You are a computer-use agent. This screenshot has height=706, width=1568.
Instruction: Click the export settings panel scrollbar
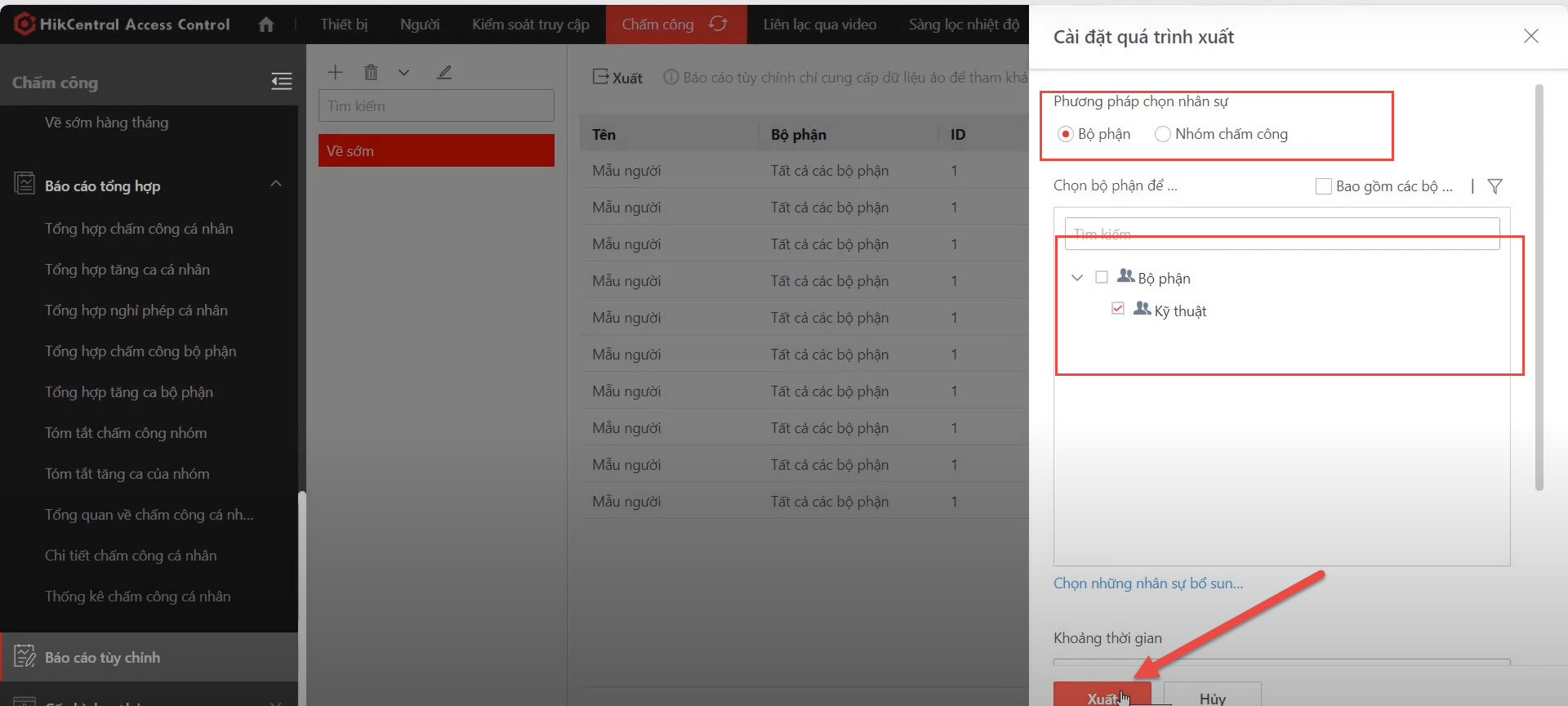[1539, 286]
